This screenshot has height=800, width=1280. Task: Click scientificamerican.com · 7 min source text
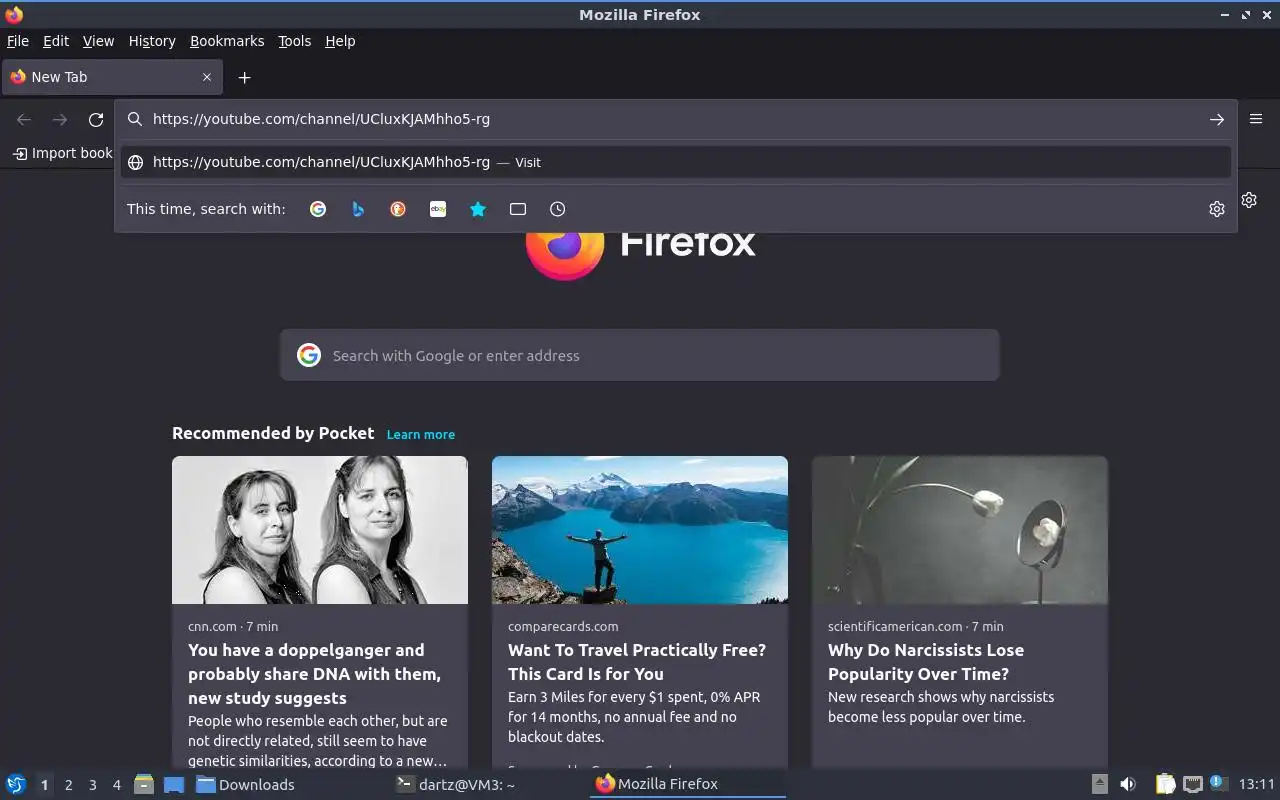tap(915, 626)
